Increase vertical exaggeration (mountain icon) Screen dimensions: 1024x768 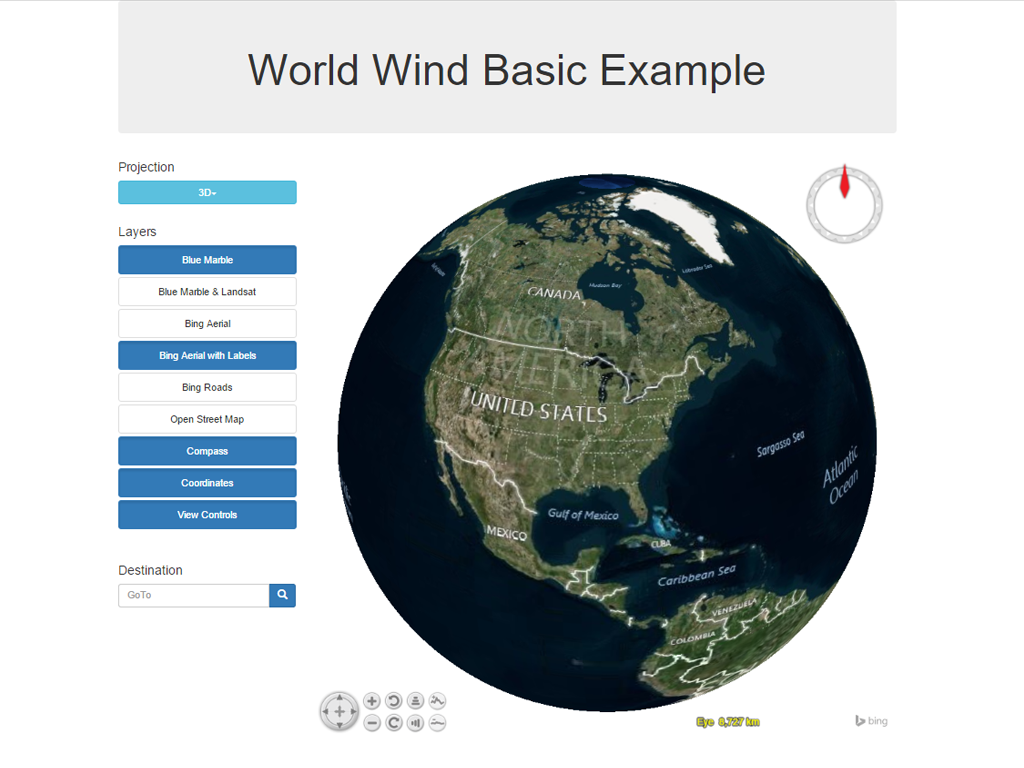pos(437,701)
